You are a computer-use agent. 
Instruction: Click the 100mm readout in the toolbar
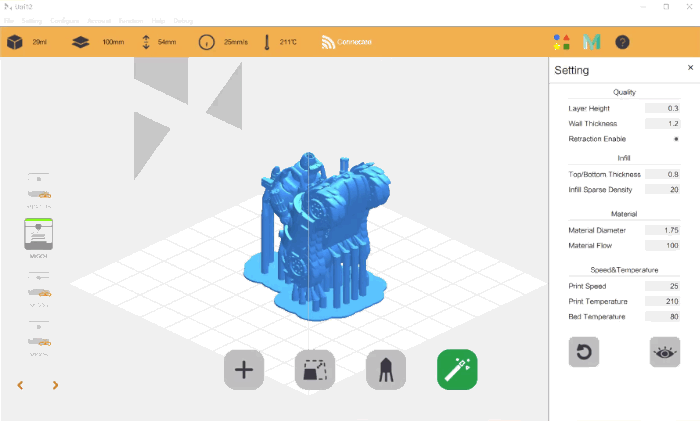(x=113, y=42)
